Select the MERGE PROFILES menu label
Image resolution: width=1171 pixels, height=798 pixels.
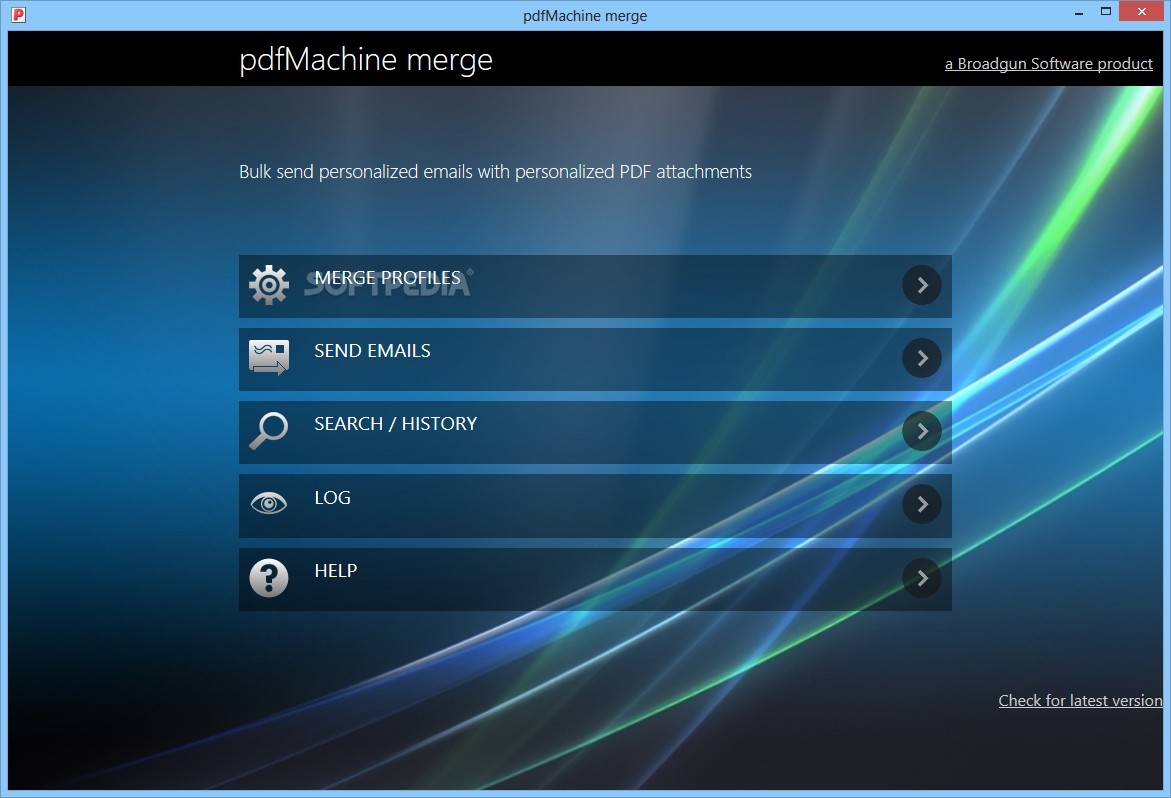388,278
